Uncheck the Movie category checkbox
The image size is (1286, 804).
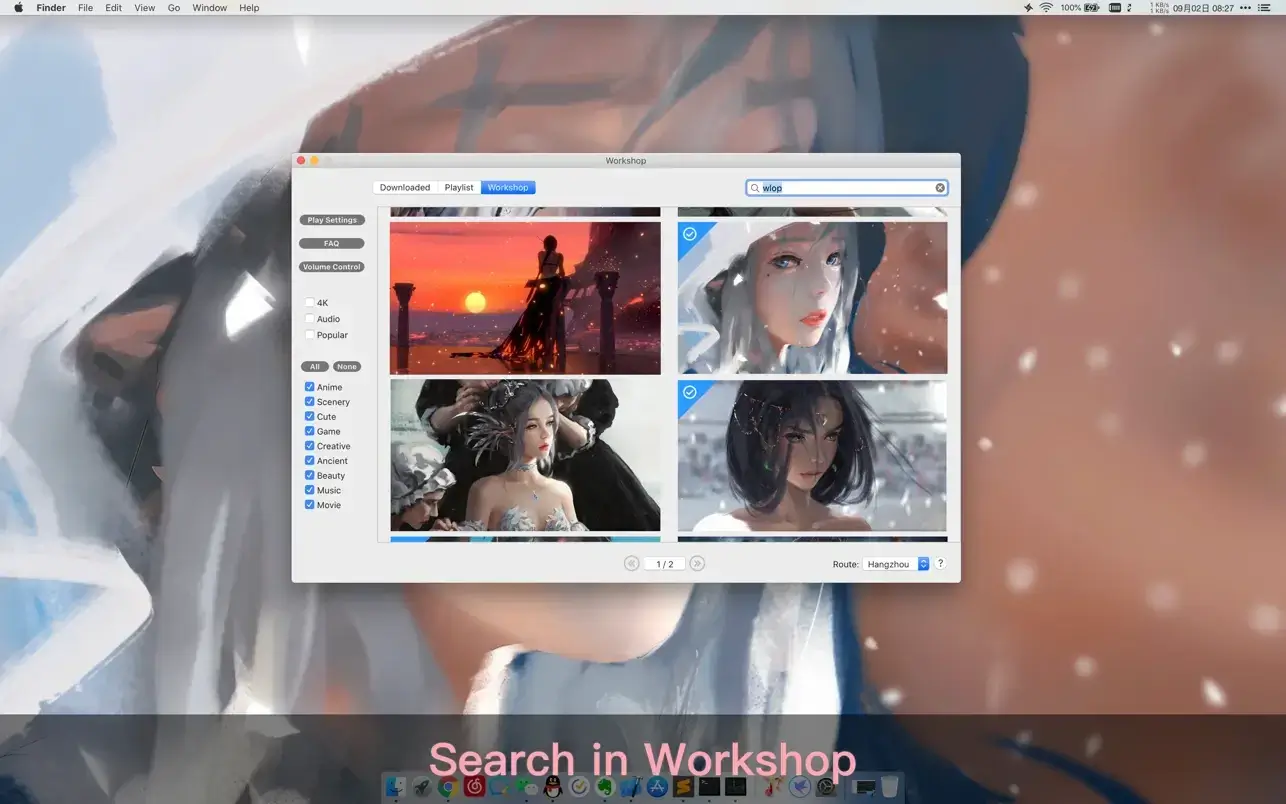click(x=309, y=505)
